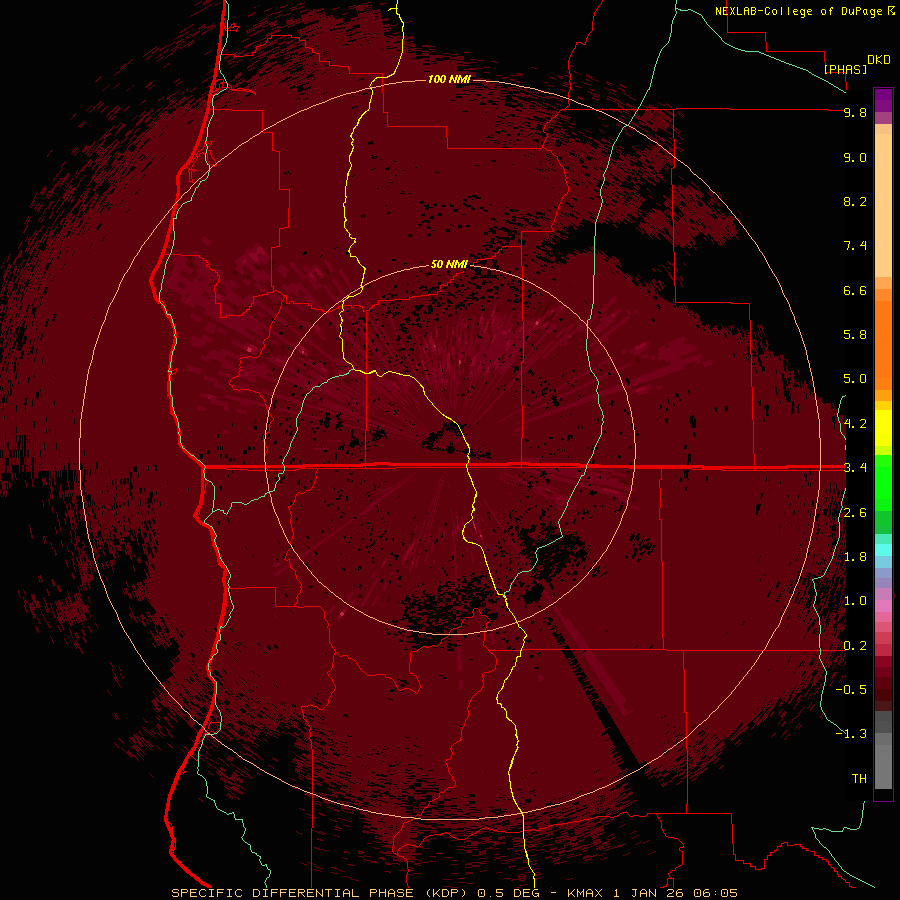Screen dimensions: 900x900
Task: Click the 06:05 timestamp in the caption
Action: (715, 893)
